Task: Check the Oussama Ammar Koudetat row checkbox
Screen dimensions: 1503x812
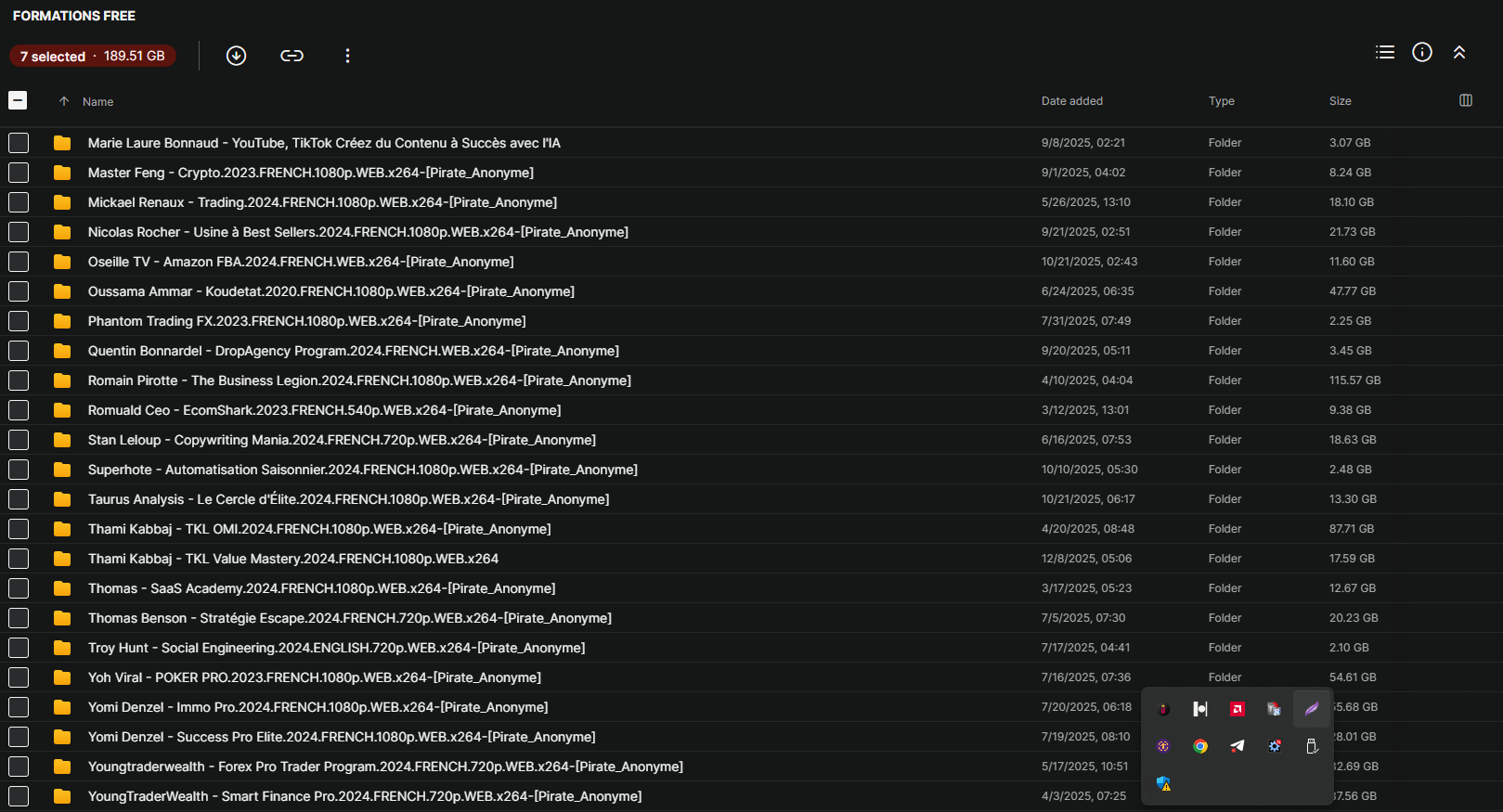Action: pos(19,291)
